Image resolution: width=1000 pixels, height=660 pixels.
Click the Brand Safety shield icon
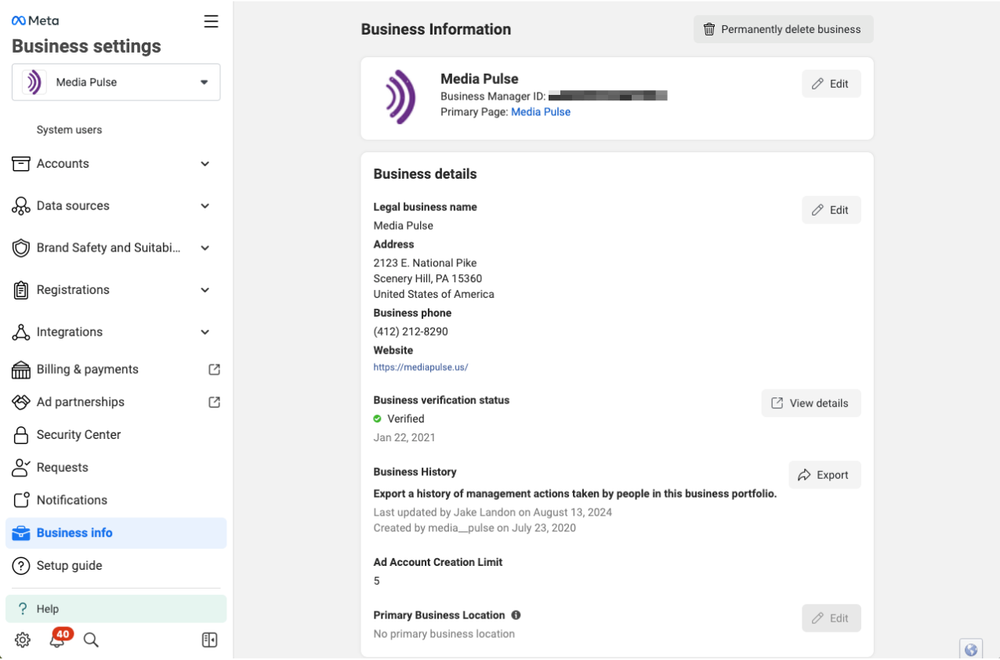pyautogui.click(x=21, y=248)
